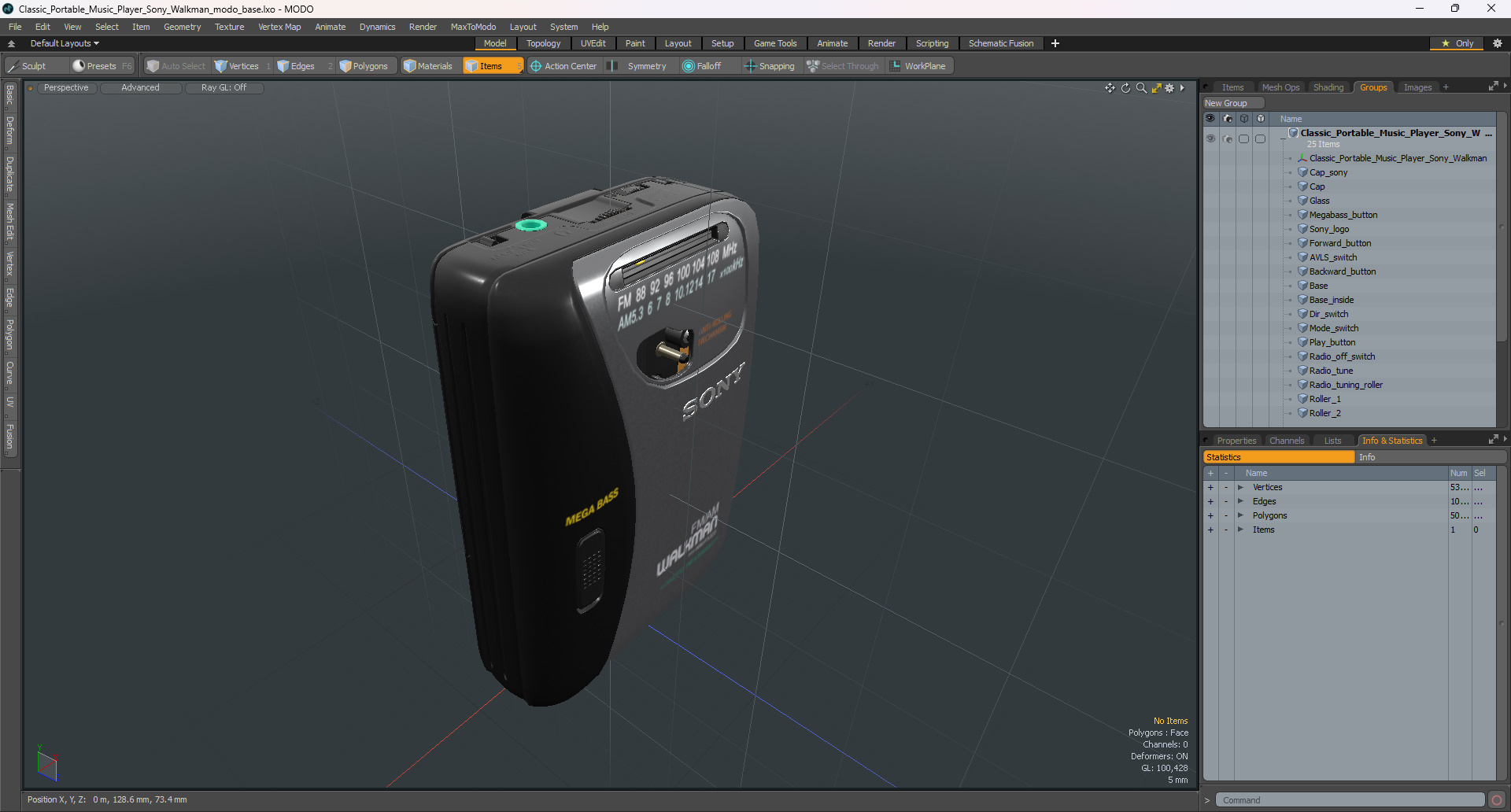Click the Falloff tool icon

(x=689, y=66)
